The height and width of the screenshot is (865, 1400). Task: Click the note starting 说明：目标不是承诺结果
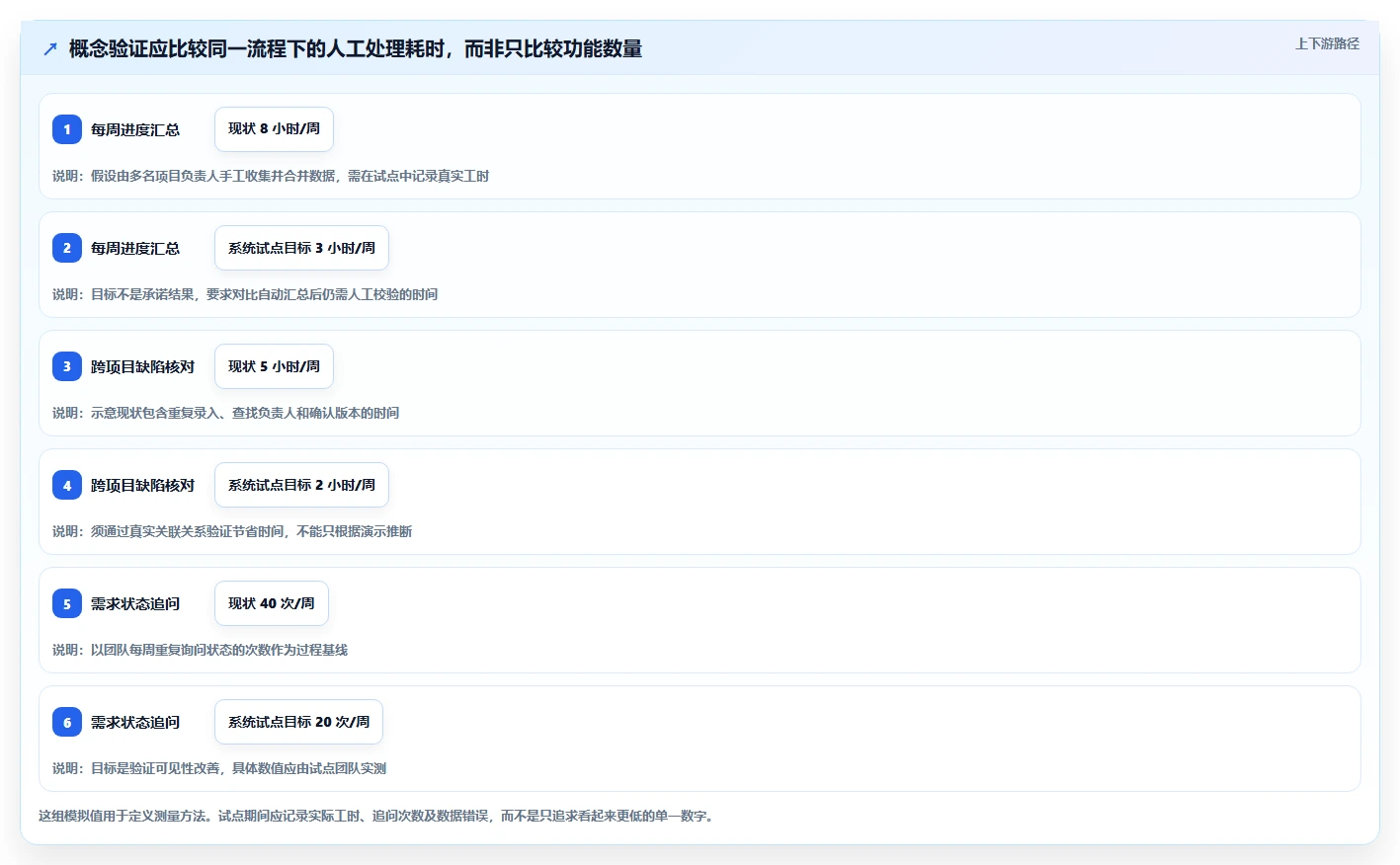coord(245,294)
